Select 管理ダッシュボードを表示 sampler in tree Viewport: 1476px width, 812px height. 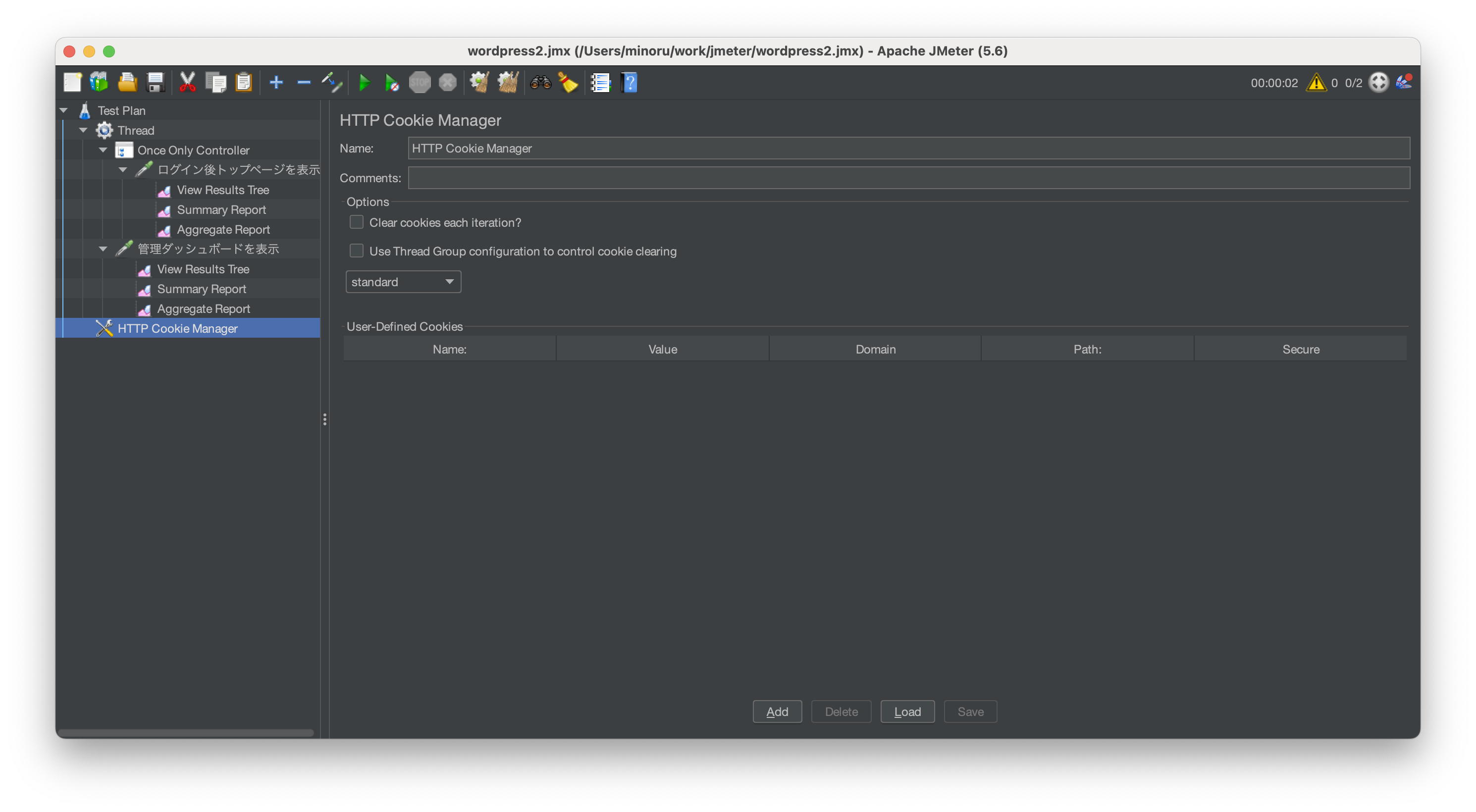pyautogui.click(x=208, y=249)
